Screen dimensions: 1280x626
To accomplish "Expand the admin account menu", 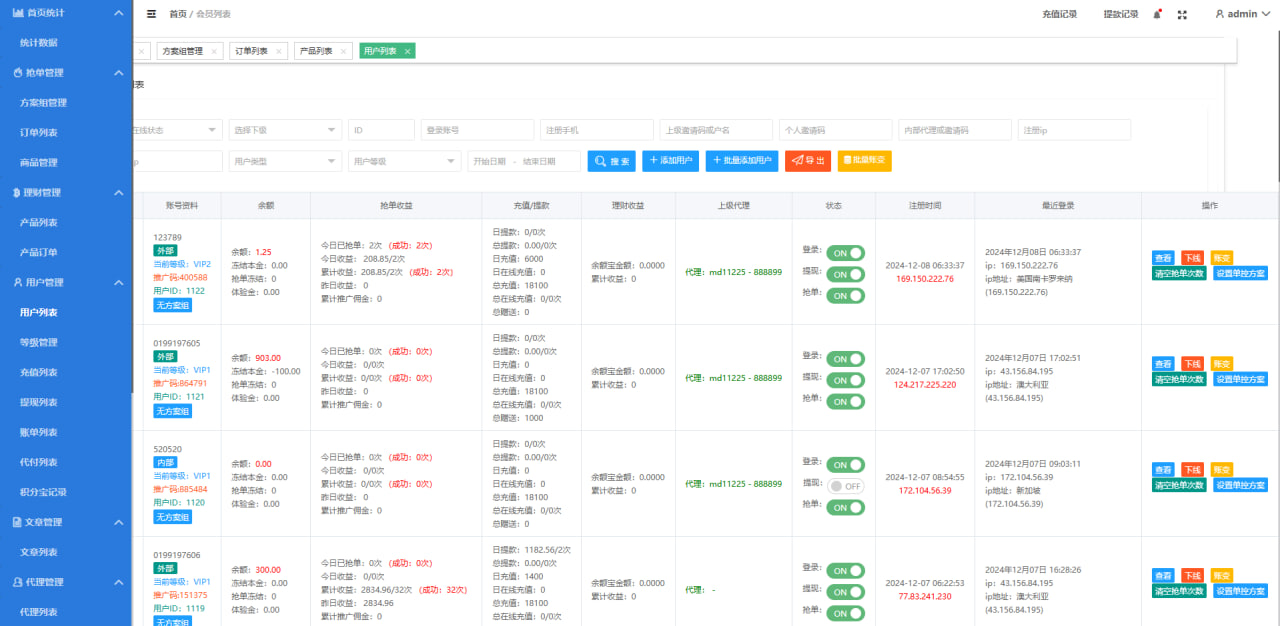I will tap(1243, 14).
